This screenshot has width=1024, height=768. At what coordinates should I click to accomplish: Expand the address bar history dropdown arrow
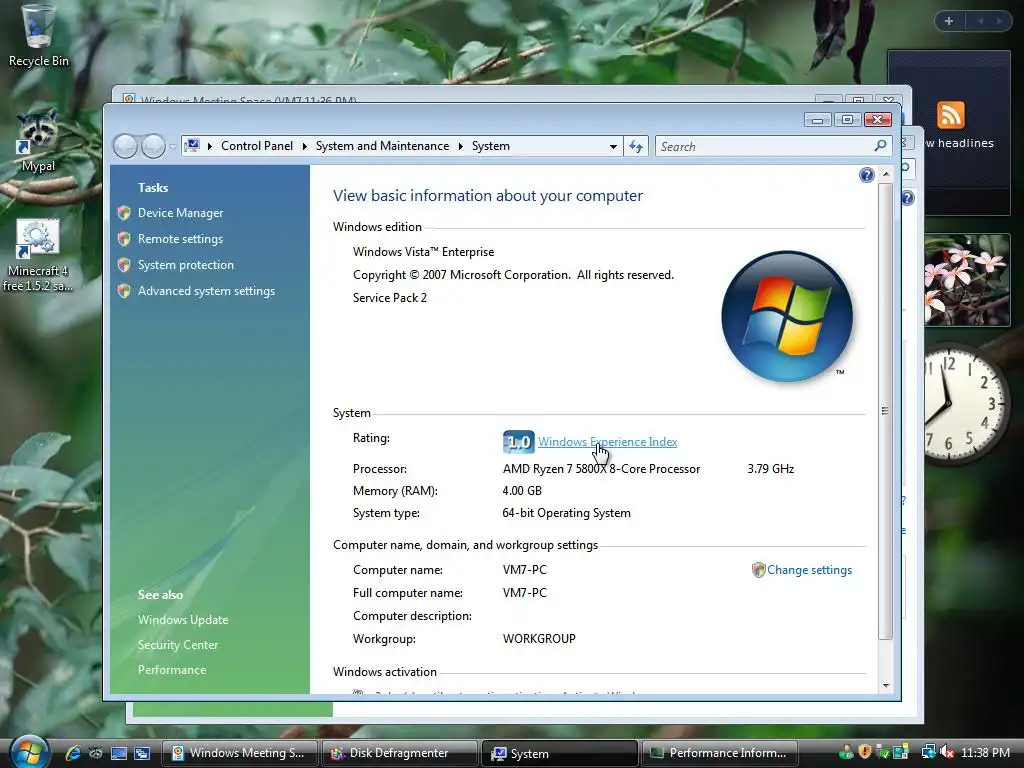tap(613, 146)
